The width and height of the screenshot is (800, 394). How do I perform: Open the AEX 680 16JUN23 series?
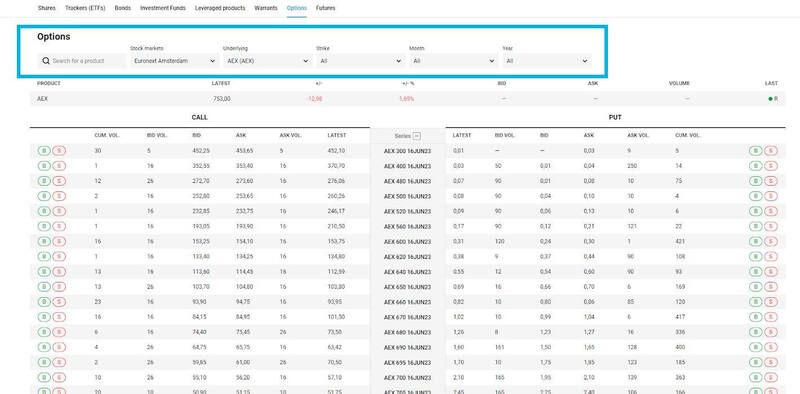[407, 332]
